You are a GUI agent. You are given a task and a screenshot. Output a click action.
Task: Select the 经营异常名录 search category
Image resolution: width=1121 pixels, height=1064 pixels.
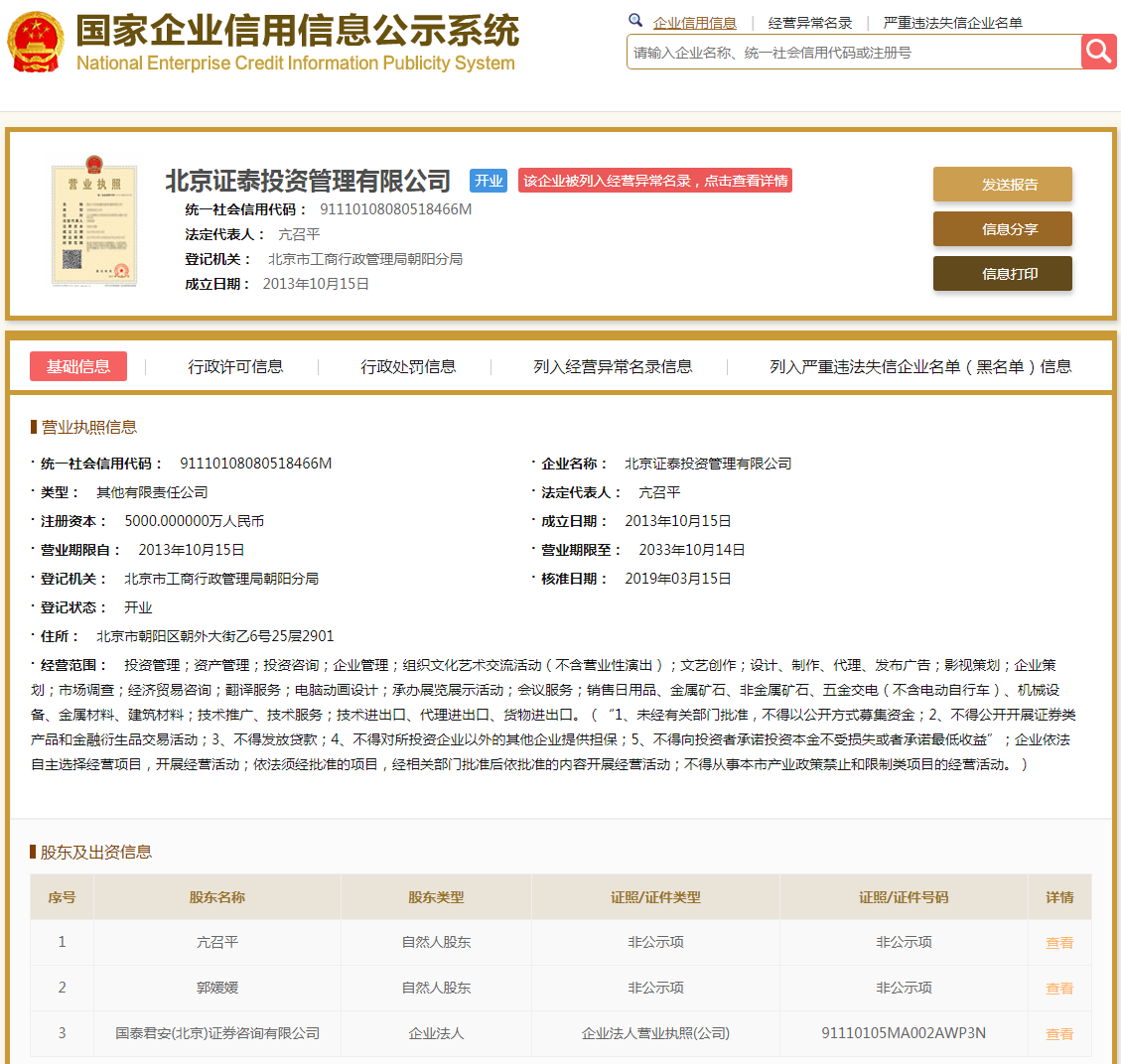[x=810, y=23]
